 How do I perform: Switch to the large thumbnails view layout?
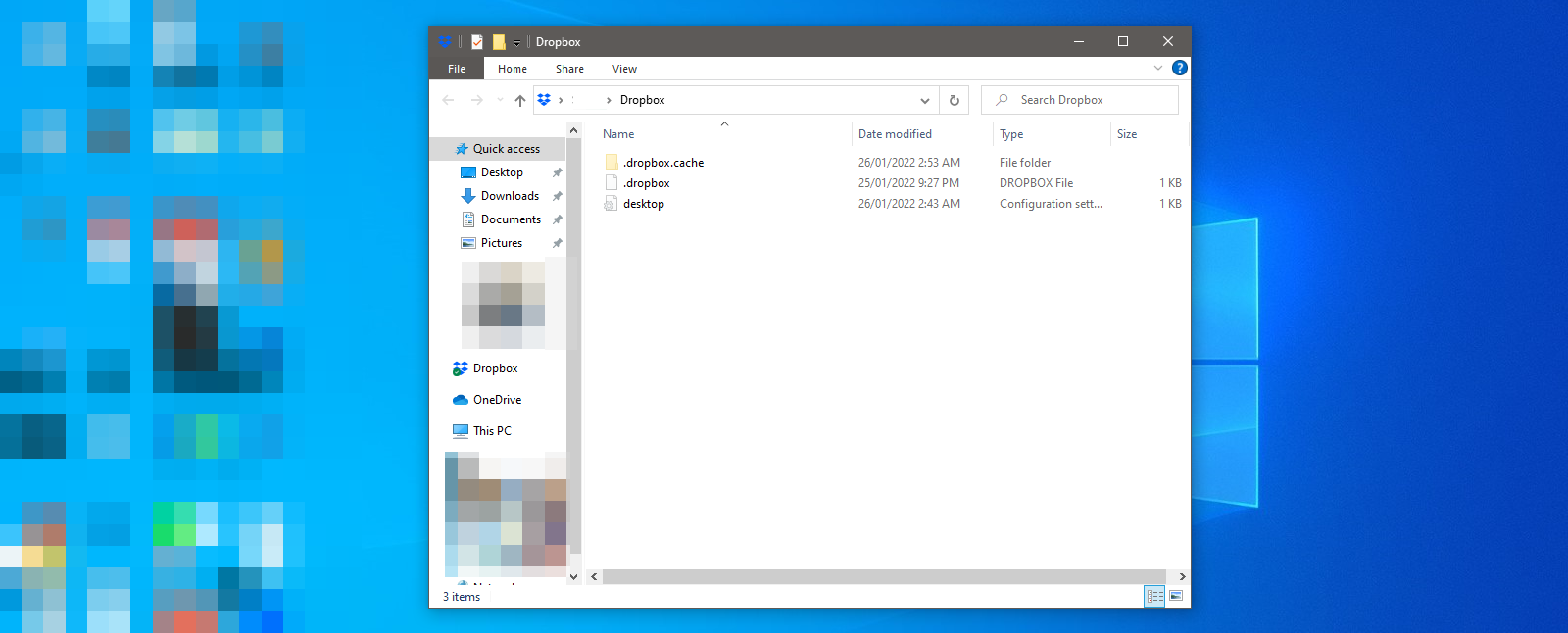point(1176,596)
